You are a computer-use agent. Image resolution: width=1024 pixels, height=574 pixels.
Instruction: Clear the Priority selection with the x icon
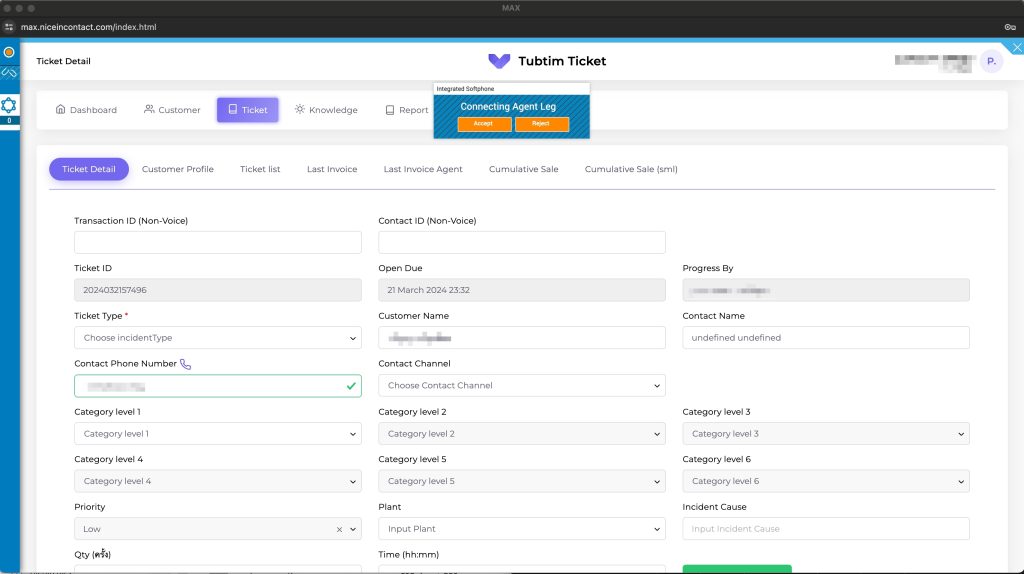[339, 529]
